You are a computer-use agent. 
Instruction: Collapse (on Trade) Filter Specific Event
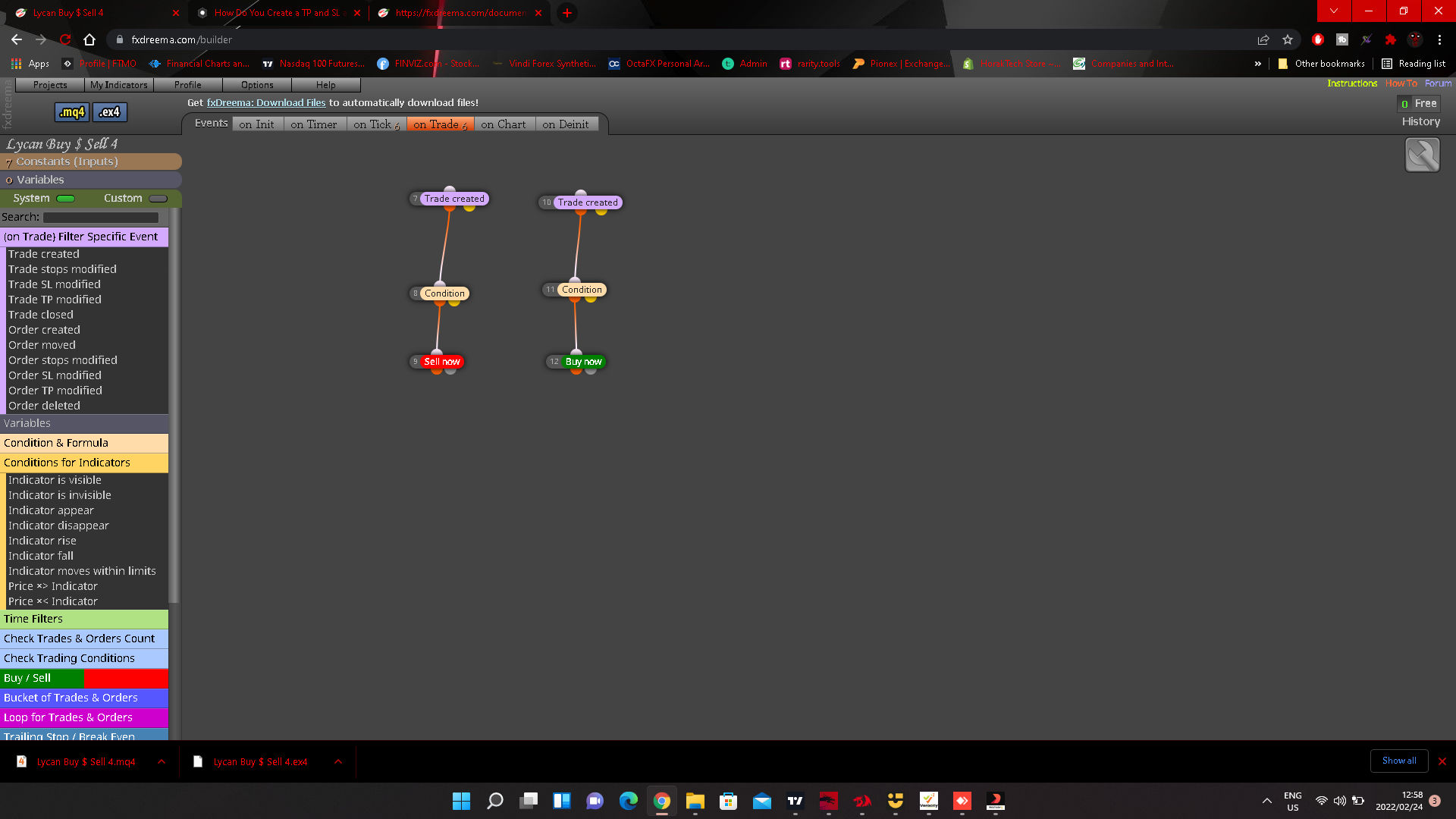pyautogui.click(x=84, y=237)
